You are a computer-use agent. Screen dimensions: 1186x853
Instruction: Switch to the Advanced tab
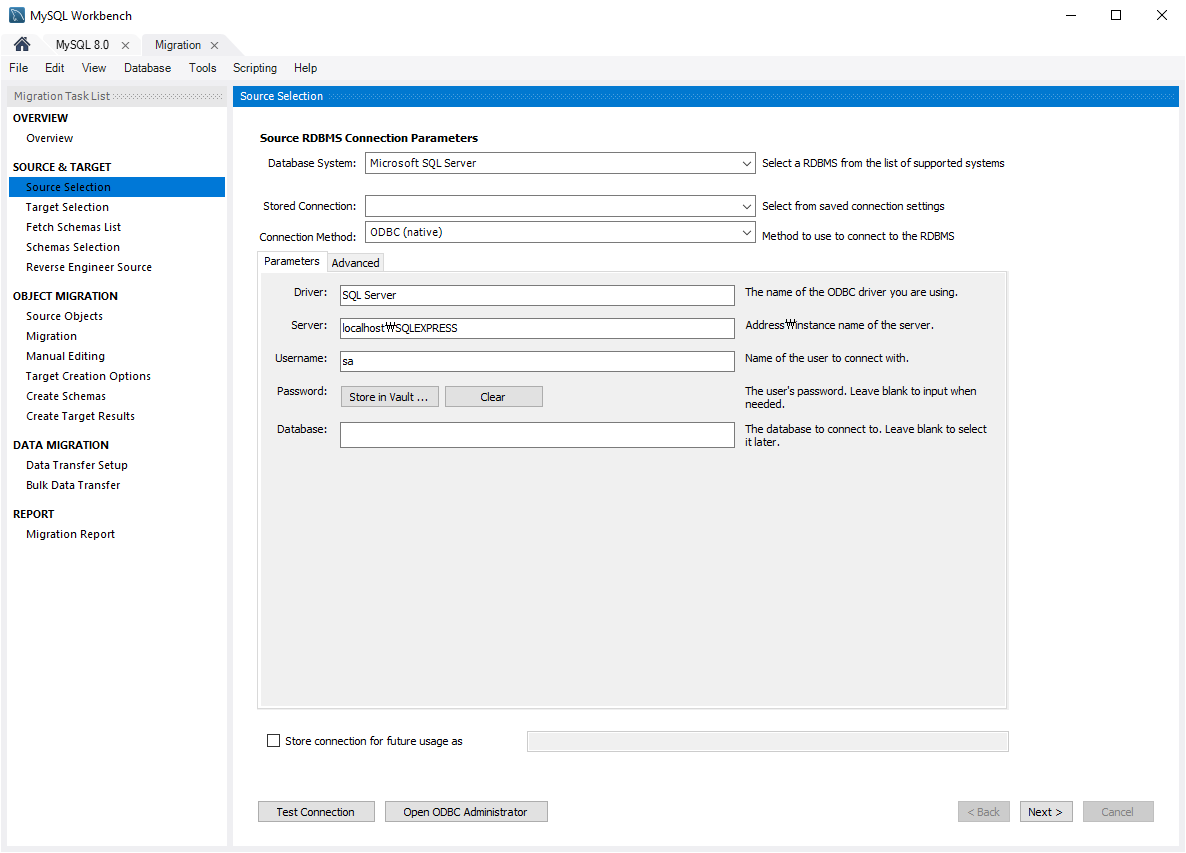355,263
